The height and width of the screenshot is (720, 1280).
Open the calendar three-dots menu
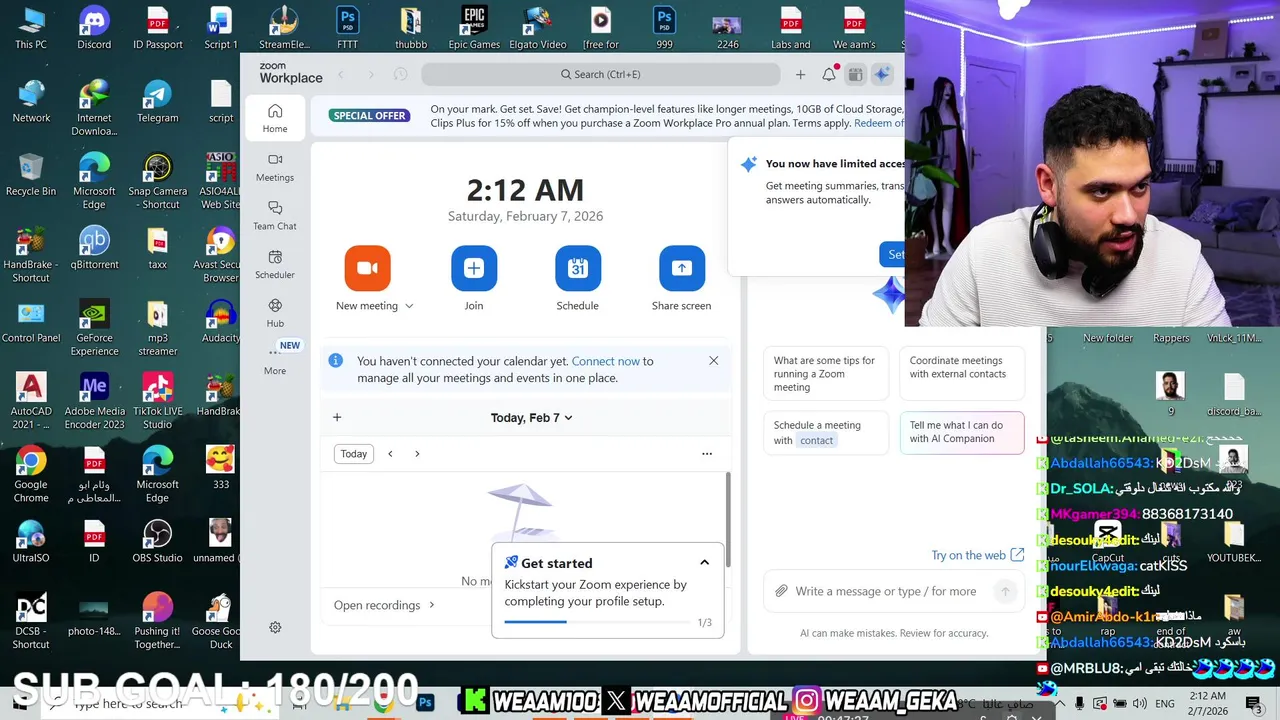(x=707, y=454)
